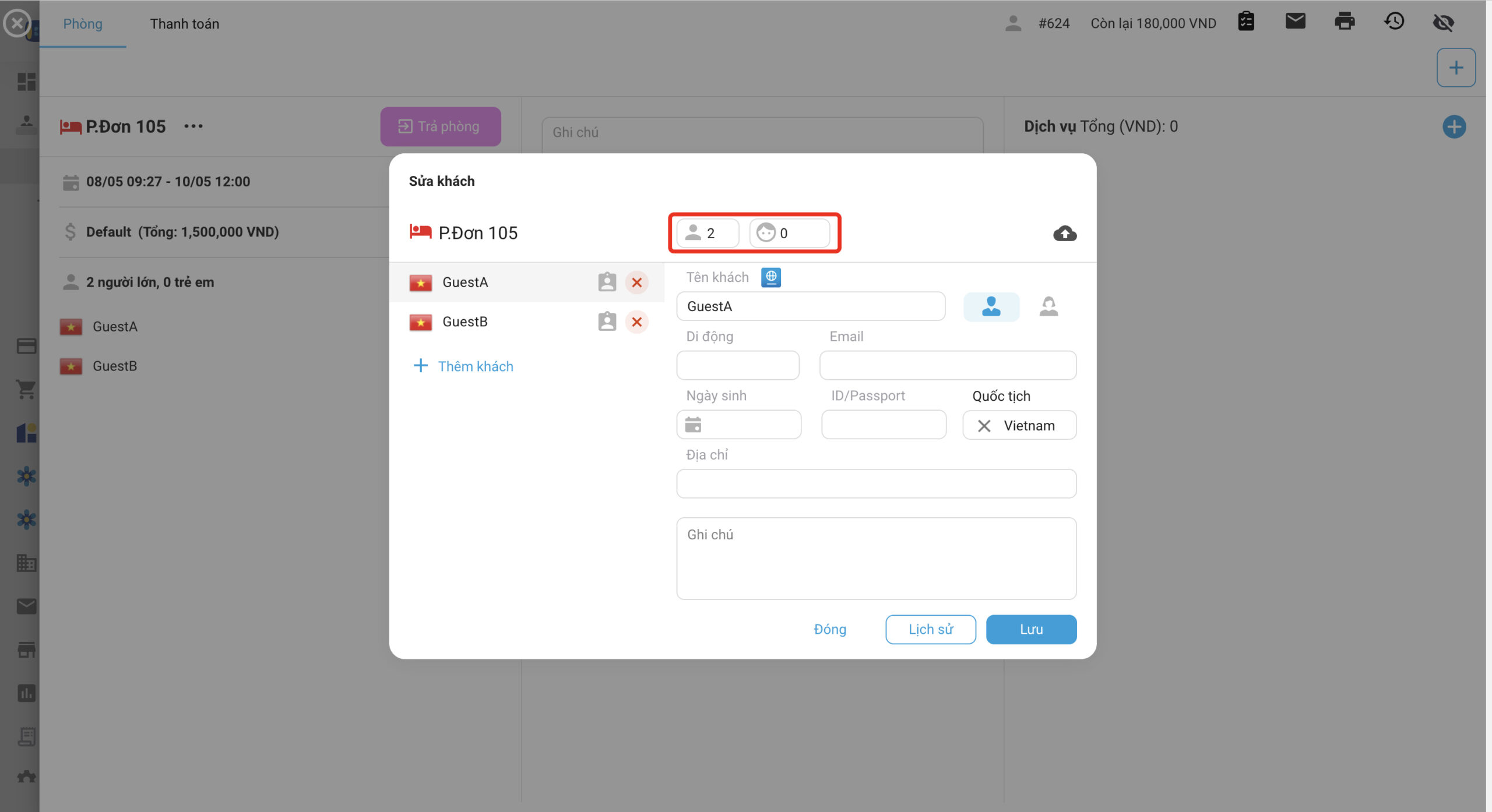Open the Ngày sinh date picker
Screen dimensions: 1492x812
pos(738,425)
